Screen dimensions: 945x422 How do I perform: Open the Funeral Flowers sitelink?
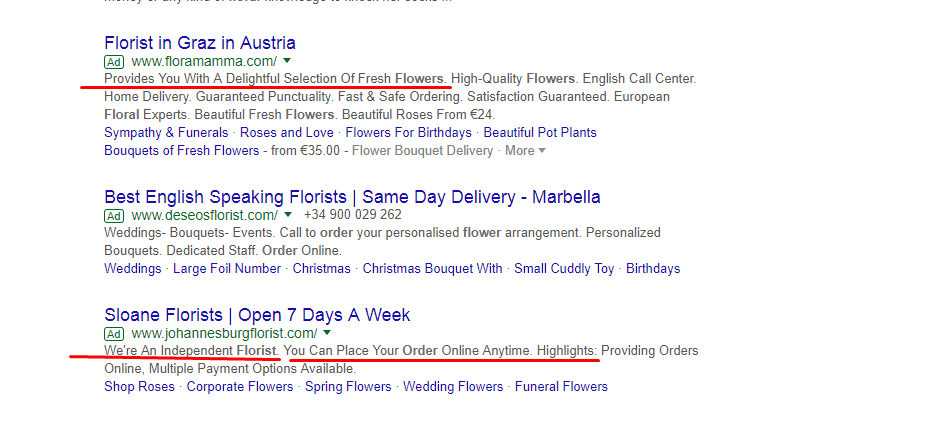[x=562, y=387]
